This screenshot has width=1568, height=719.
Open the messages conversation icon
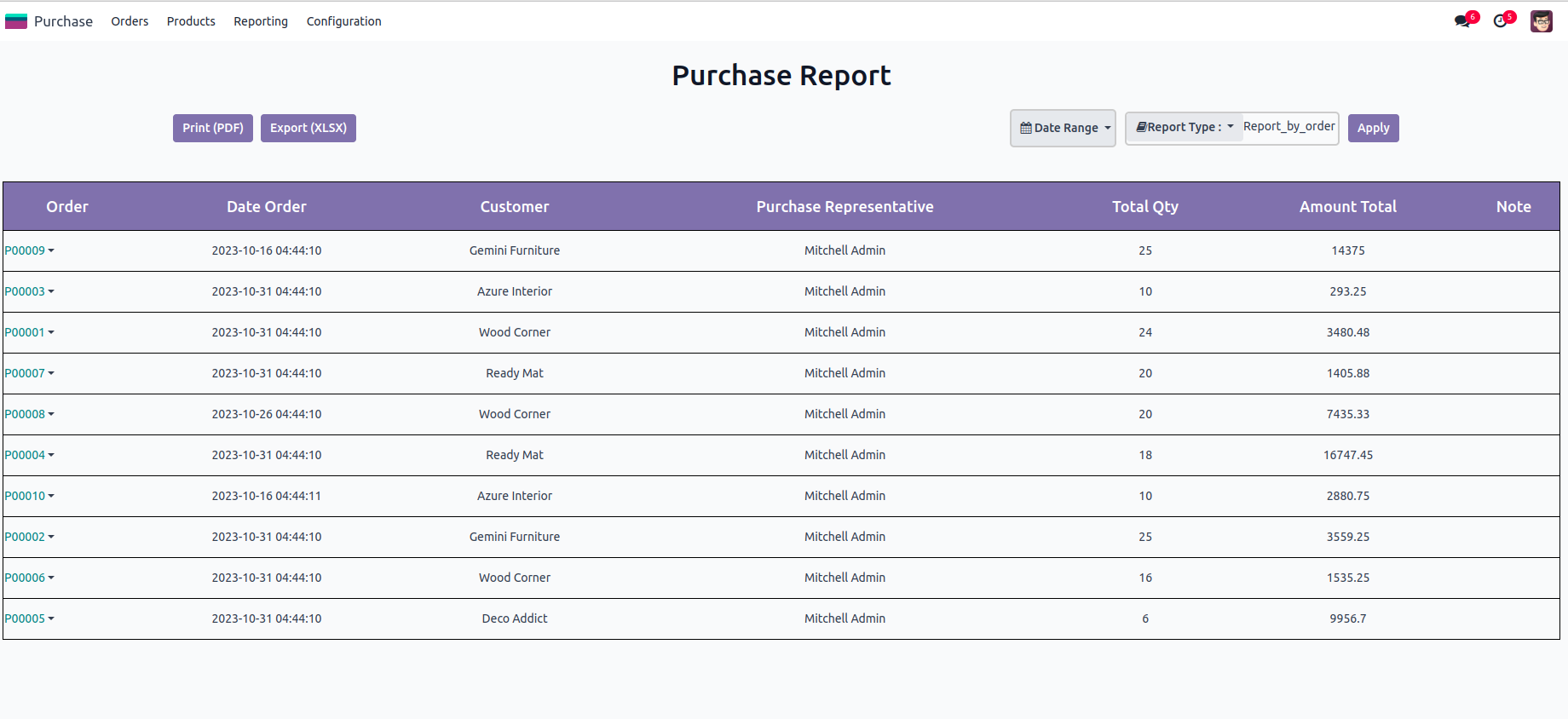1462,21
